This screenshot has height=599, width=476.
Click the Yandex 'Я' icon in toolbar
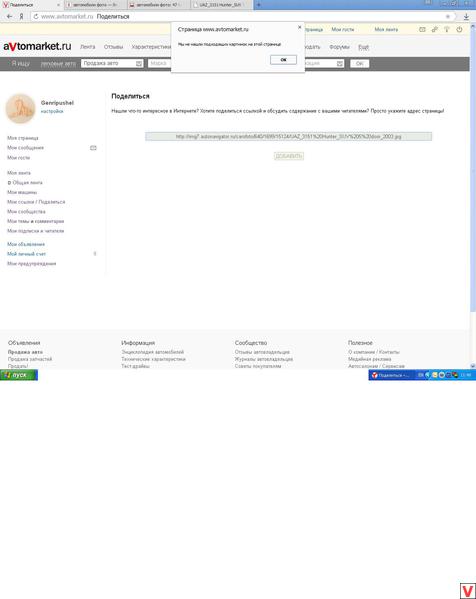(21, 16)
